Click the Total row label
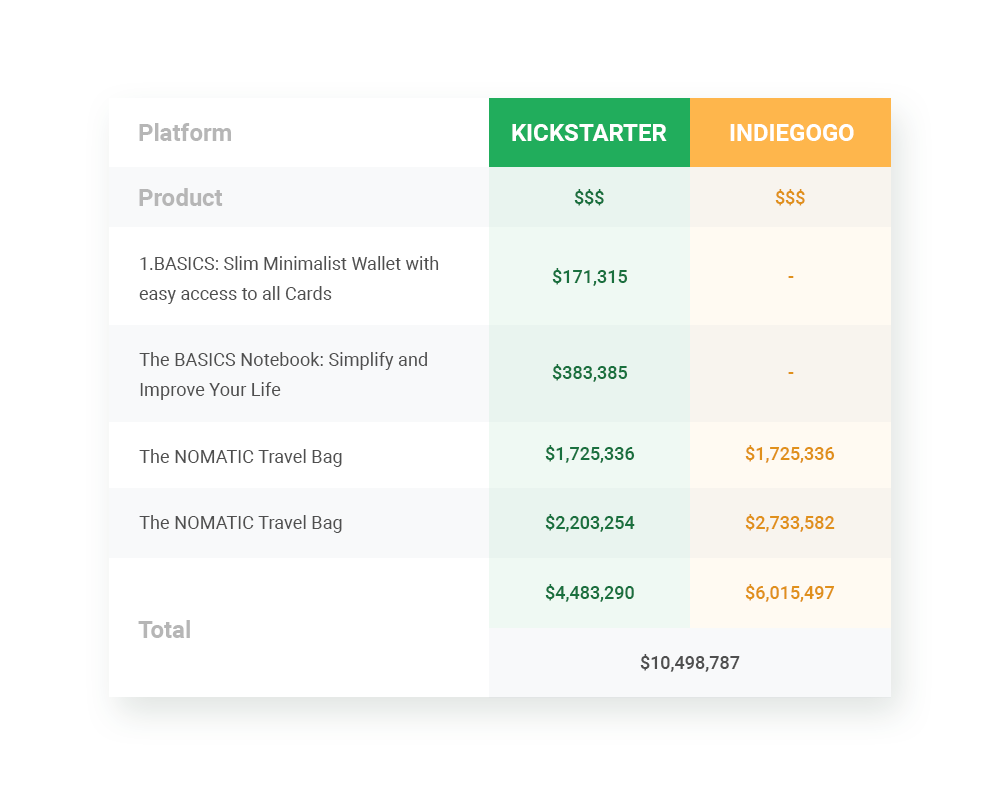This screenshot has height=800, width=1000. tap(165, 630)
